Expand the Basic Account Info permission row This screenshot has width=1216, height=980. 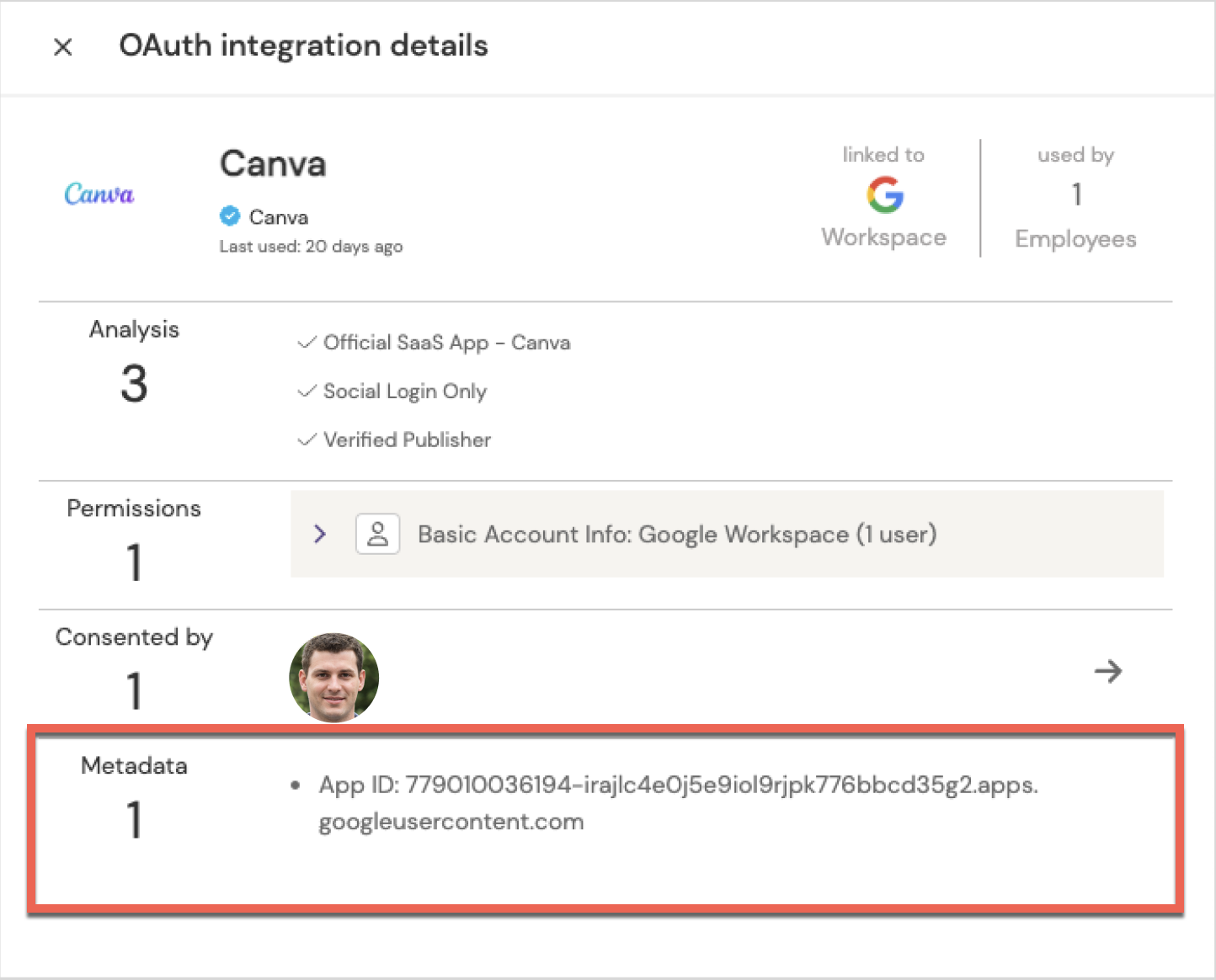320,534
